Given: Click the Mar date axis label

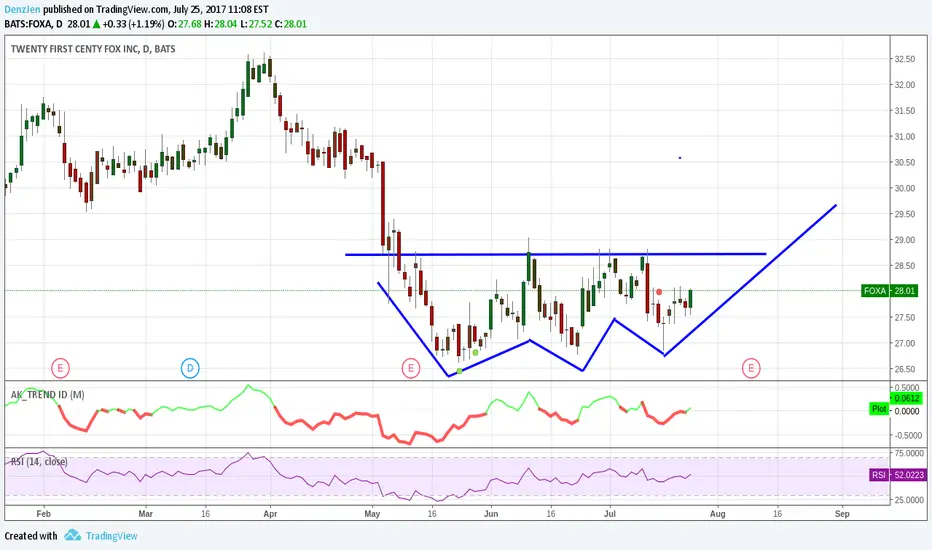Looking at the screenshot, I should click(x=145, y=514).
